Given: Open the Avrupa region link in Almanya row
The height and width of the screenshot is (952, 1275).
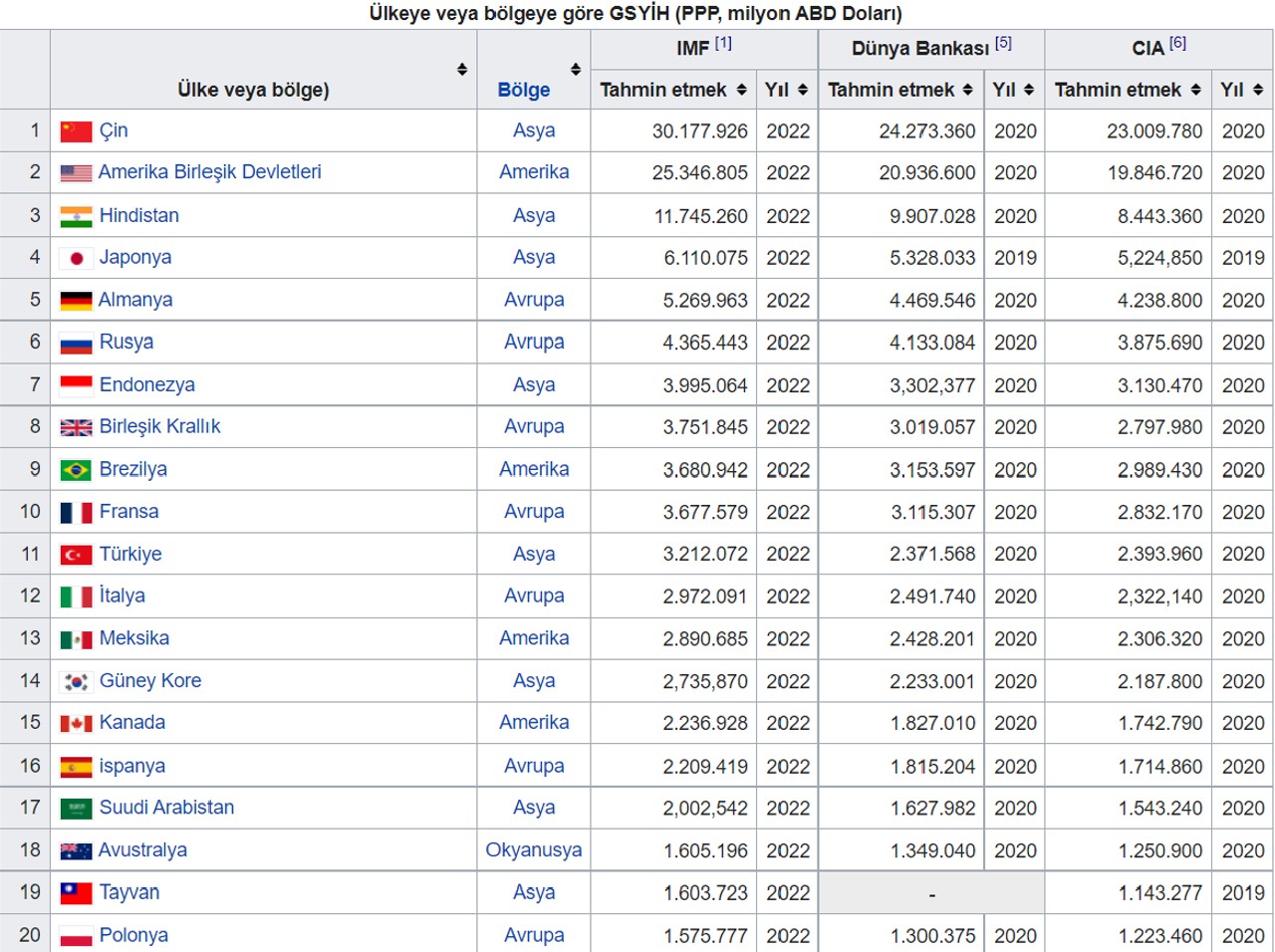Looking at the screenshot, I should tap(534, 300).
